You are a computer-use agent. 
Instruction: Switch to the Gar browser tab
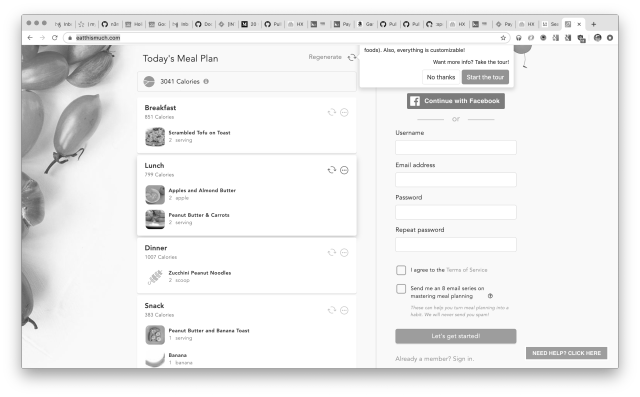365,24
